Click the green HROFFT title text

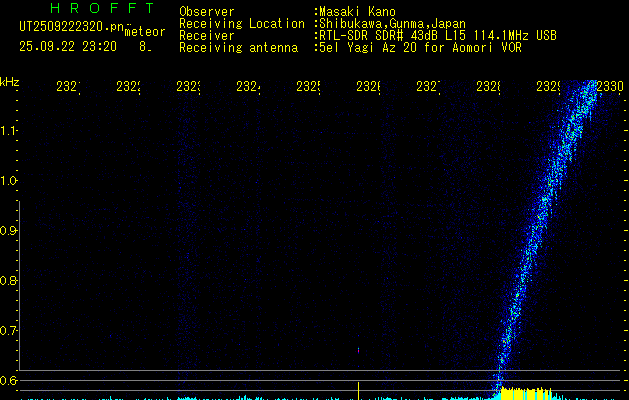pyautogui.click(x=102, y=8)
